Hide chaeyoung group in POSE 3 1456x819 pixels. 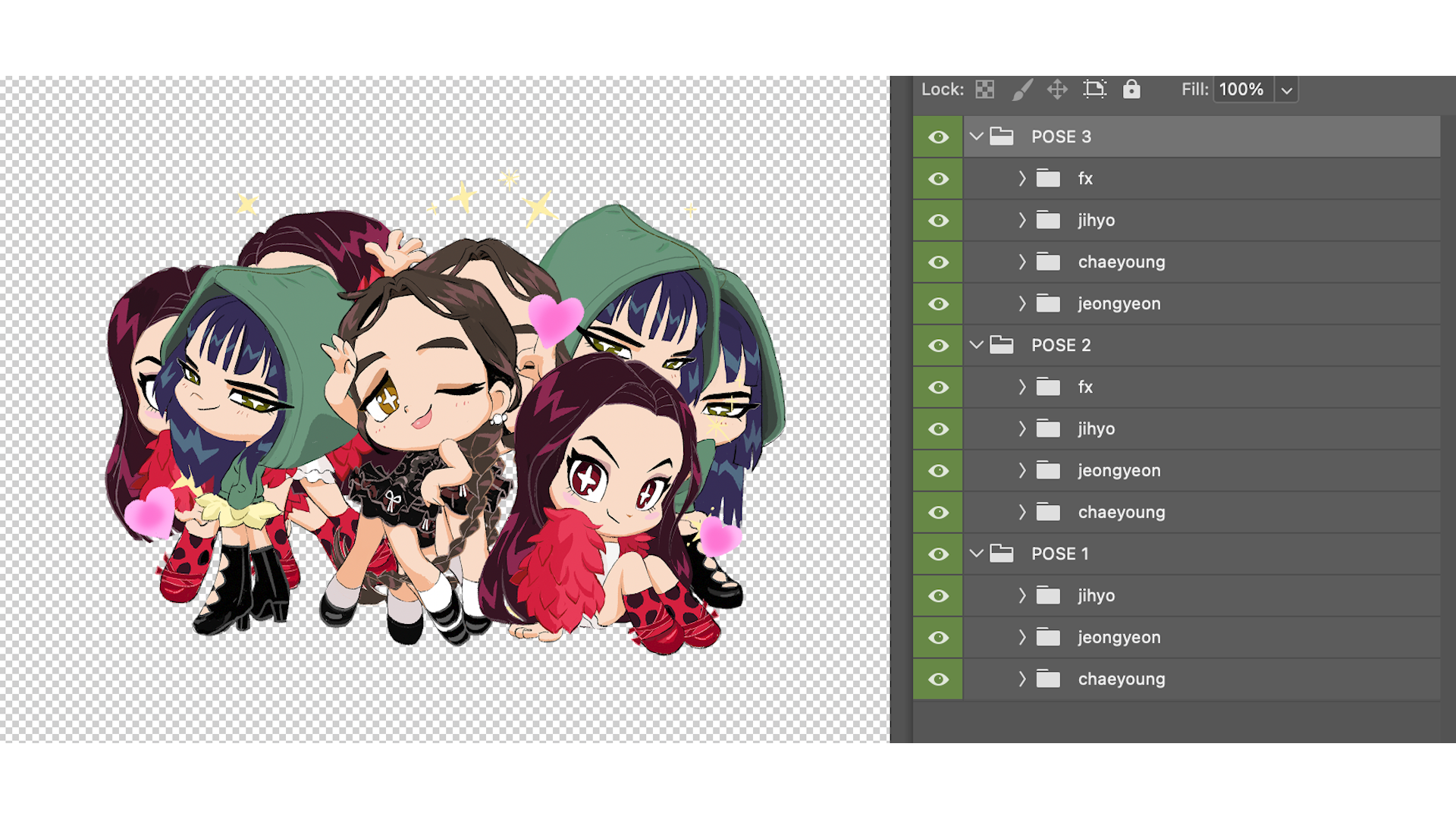click(x=938, y=262)
